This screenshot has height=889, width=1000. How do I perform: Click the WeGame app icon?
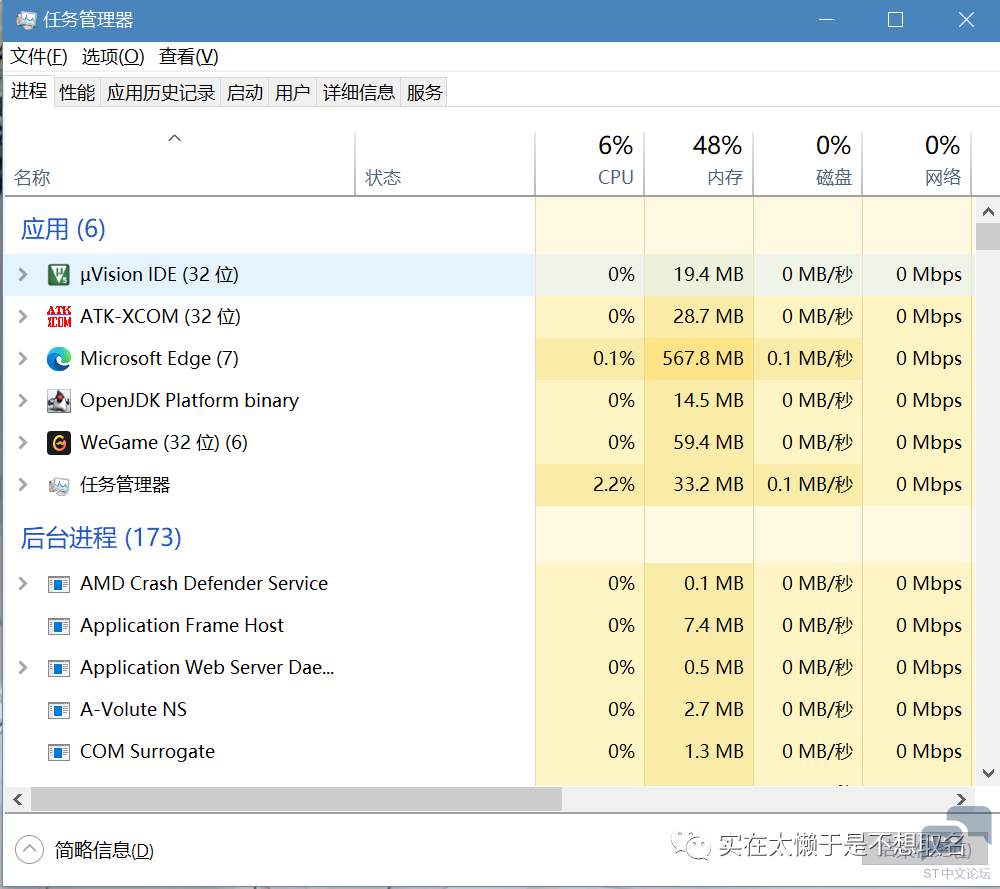(59, 443)
